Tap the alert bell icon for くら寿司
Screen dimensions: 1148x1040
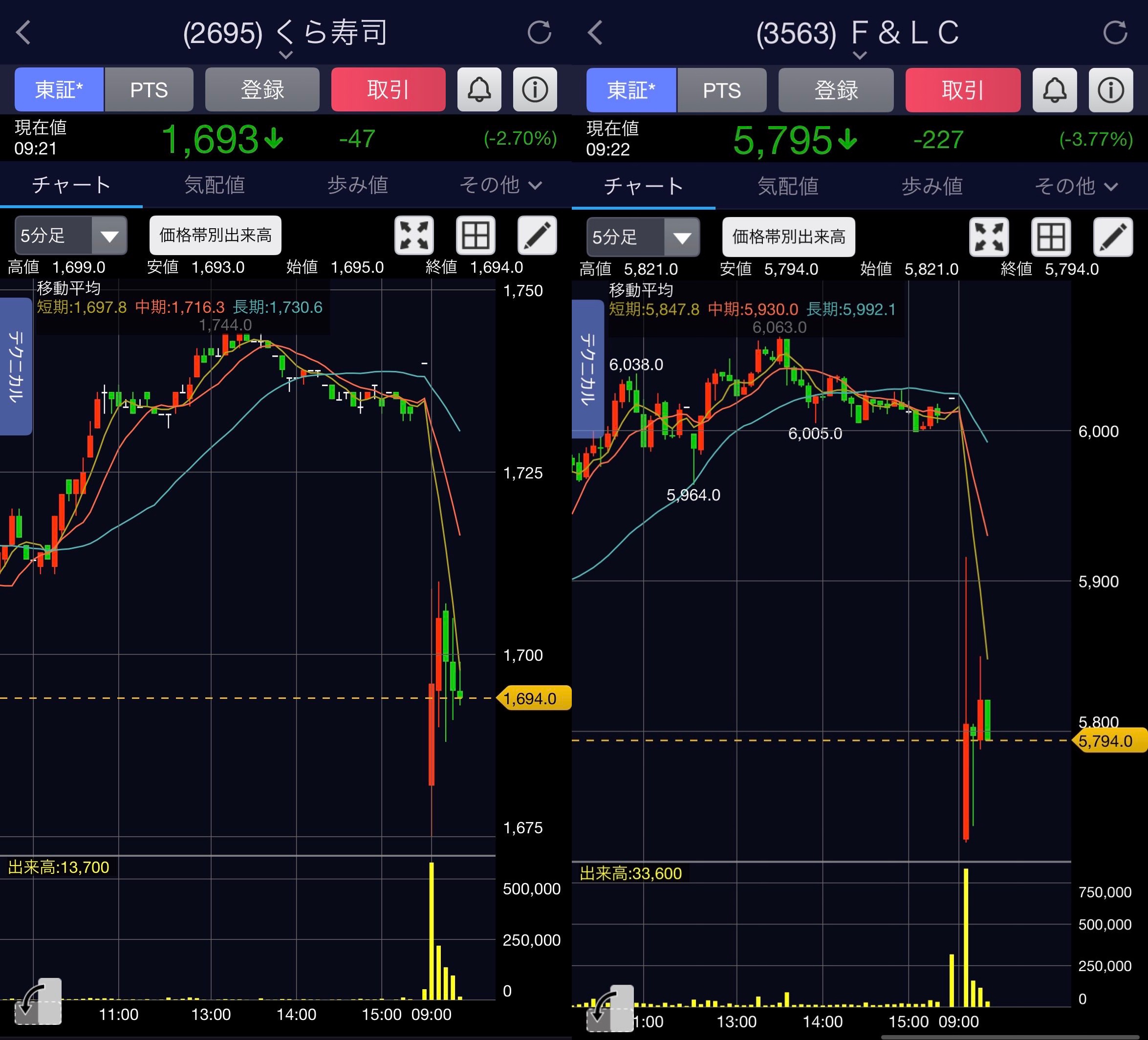pyautogui.click(x=479, y=89)
